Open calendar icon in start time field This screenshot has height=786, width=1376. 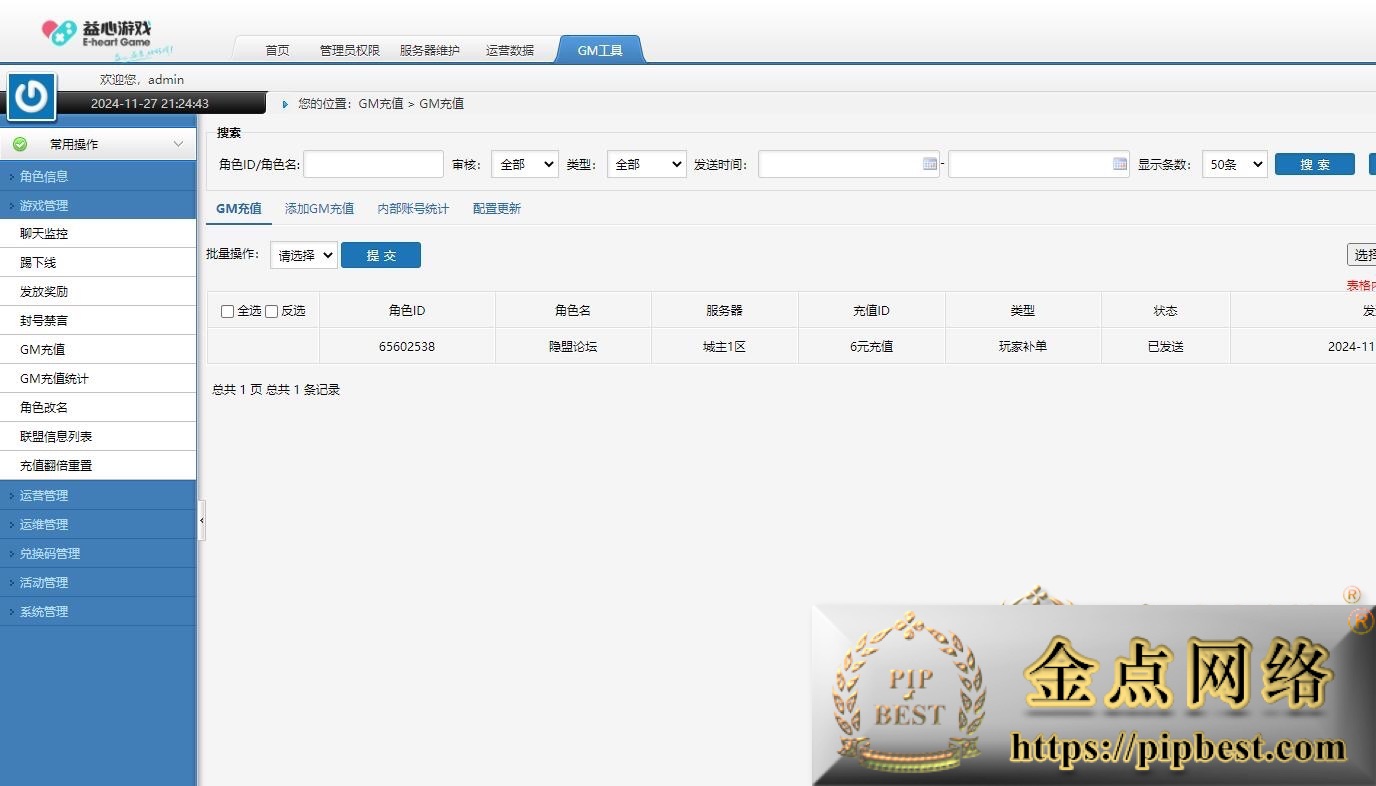coord(929,164)
